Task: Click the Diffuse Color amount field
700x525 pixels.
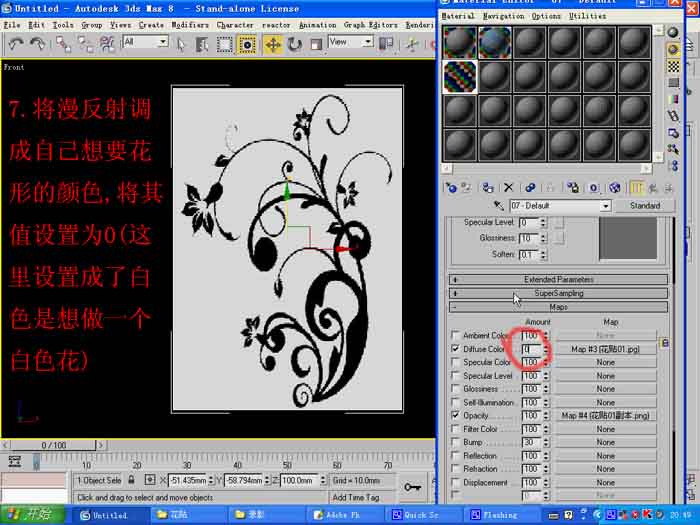Action: pyautogui.click(x=532, y=349)
